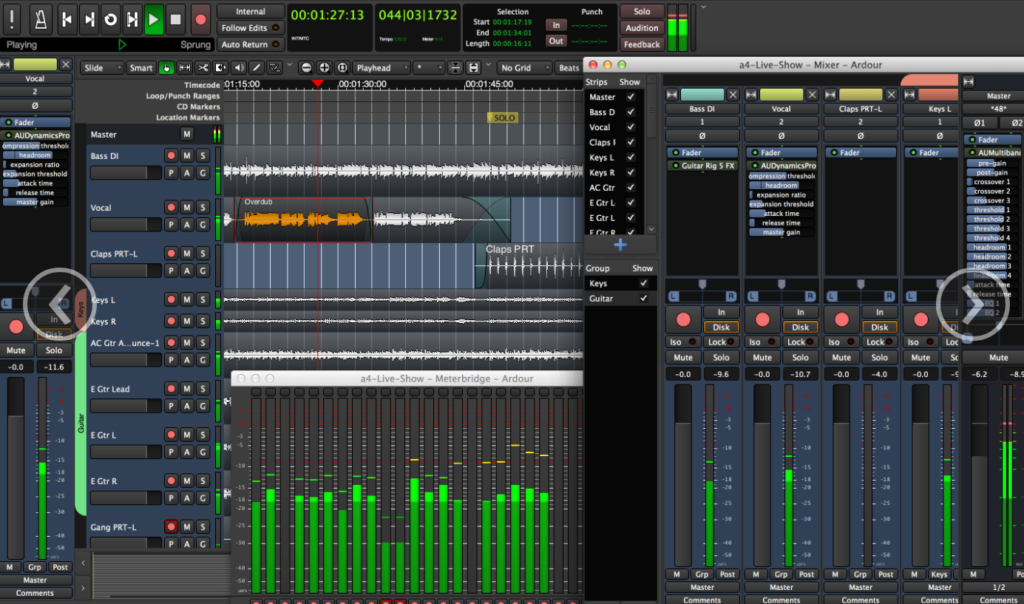This screenshot has width=1024, height=604.
Task: Uncheck the Vocal strip Show checkbox
Action: point(630,127)
